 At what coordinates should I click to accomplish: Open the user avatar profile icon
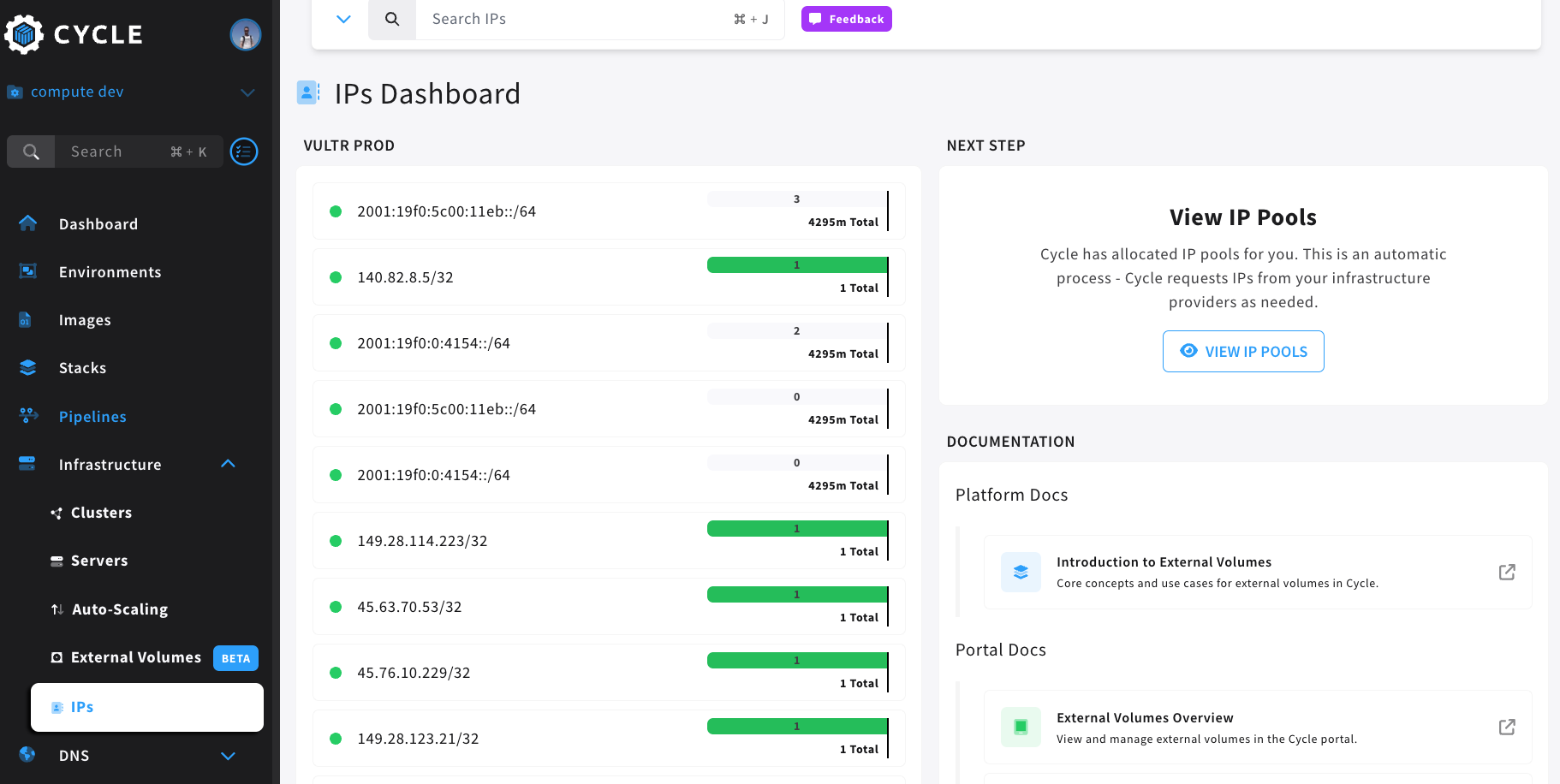[246, 34]
